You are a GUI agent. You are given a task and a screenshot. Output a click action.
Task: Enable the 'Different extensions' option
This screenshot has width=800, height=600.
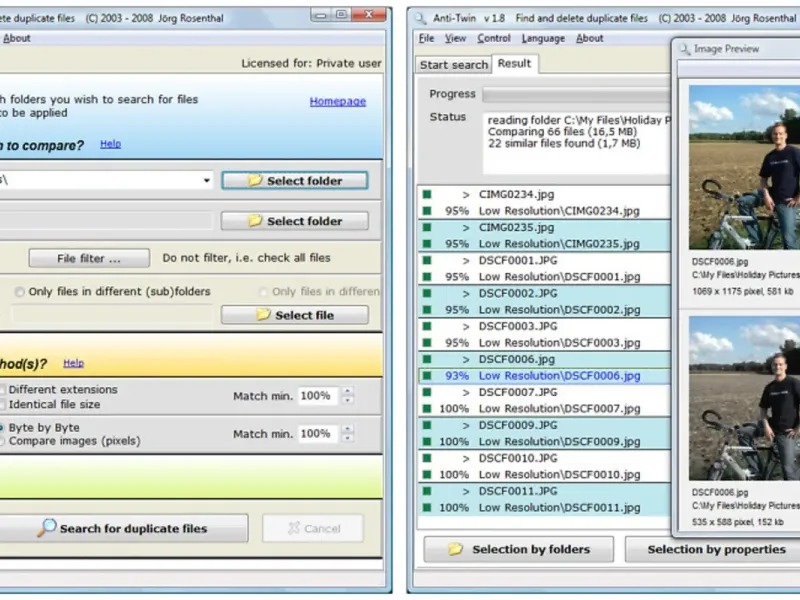point(2,389)
